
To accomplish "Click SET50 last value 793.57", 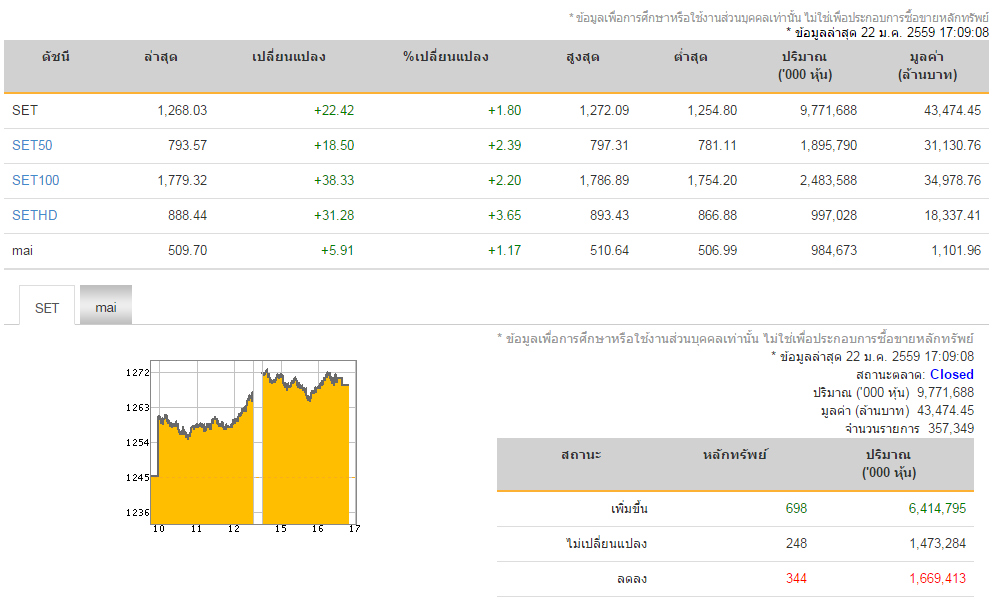I will (x=187, y=145).
